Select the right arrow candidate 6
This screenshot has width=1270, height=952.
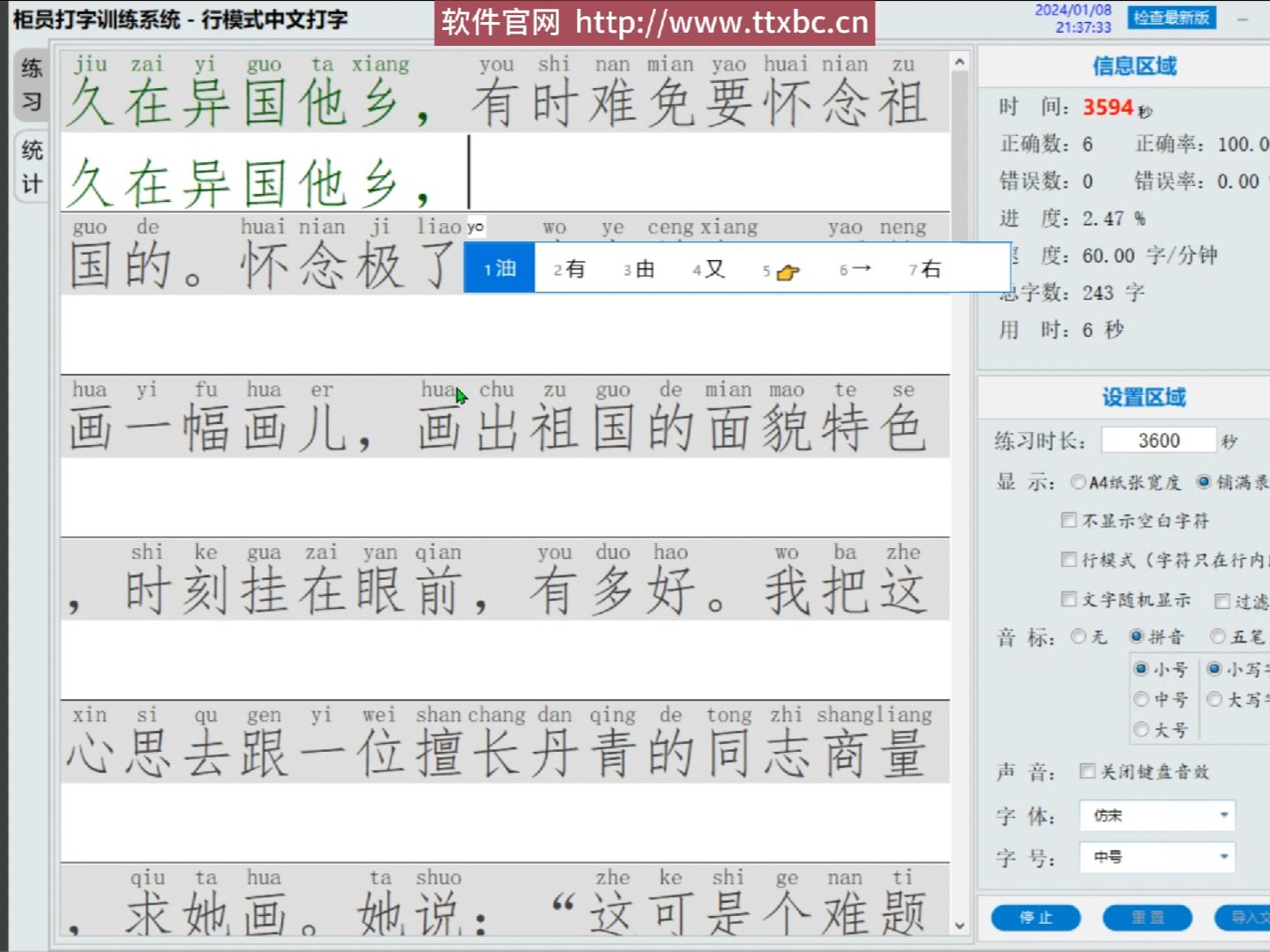(855, 269)
